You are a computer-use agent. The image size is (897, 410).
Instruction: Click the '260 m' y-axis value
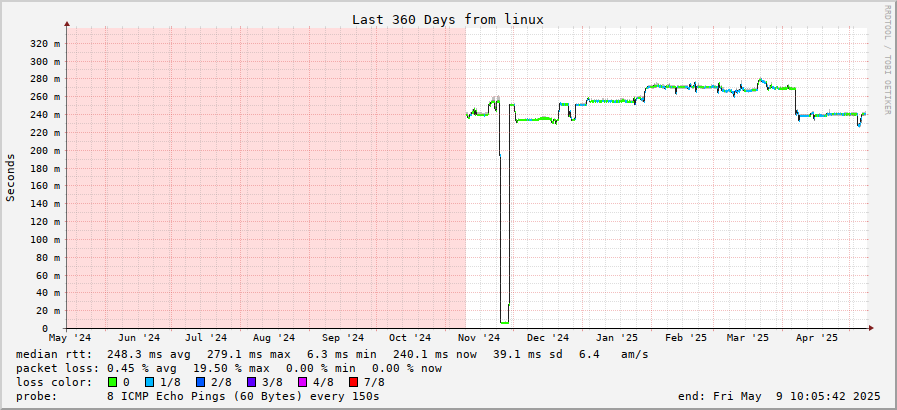pyautogui.click(x=47, y=97)
